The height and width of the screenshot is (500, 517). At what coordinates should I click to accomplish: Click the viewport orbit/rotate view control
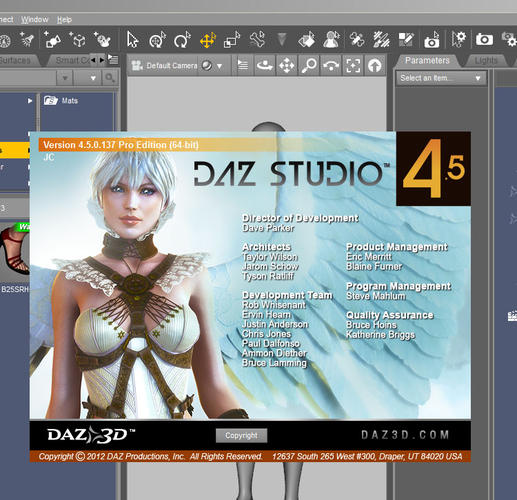pos(265,65)
